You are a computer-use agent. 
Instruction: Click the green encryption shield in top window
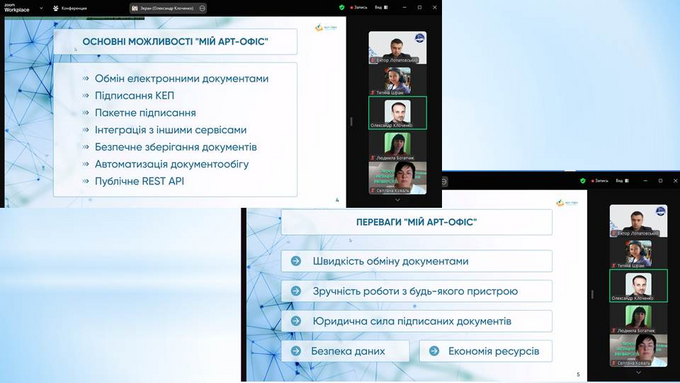342,7
